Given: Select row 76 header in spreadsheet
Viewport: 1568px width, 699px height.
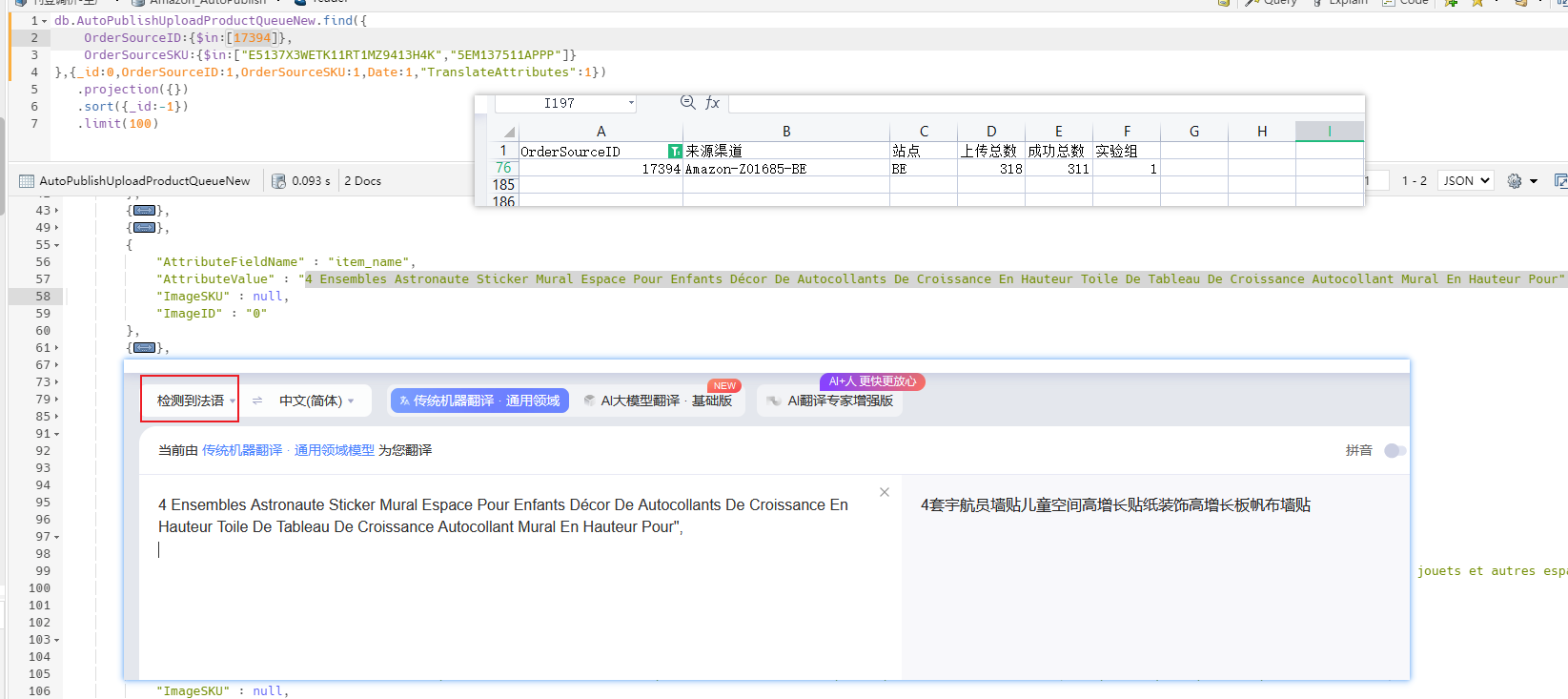Looking at the screenshot, I should coord(503,168).
